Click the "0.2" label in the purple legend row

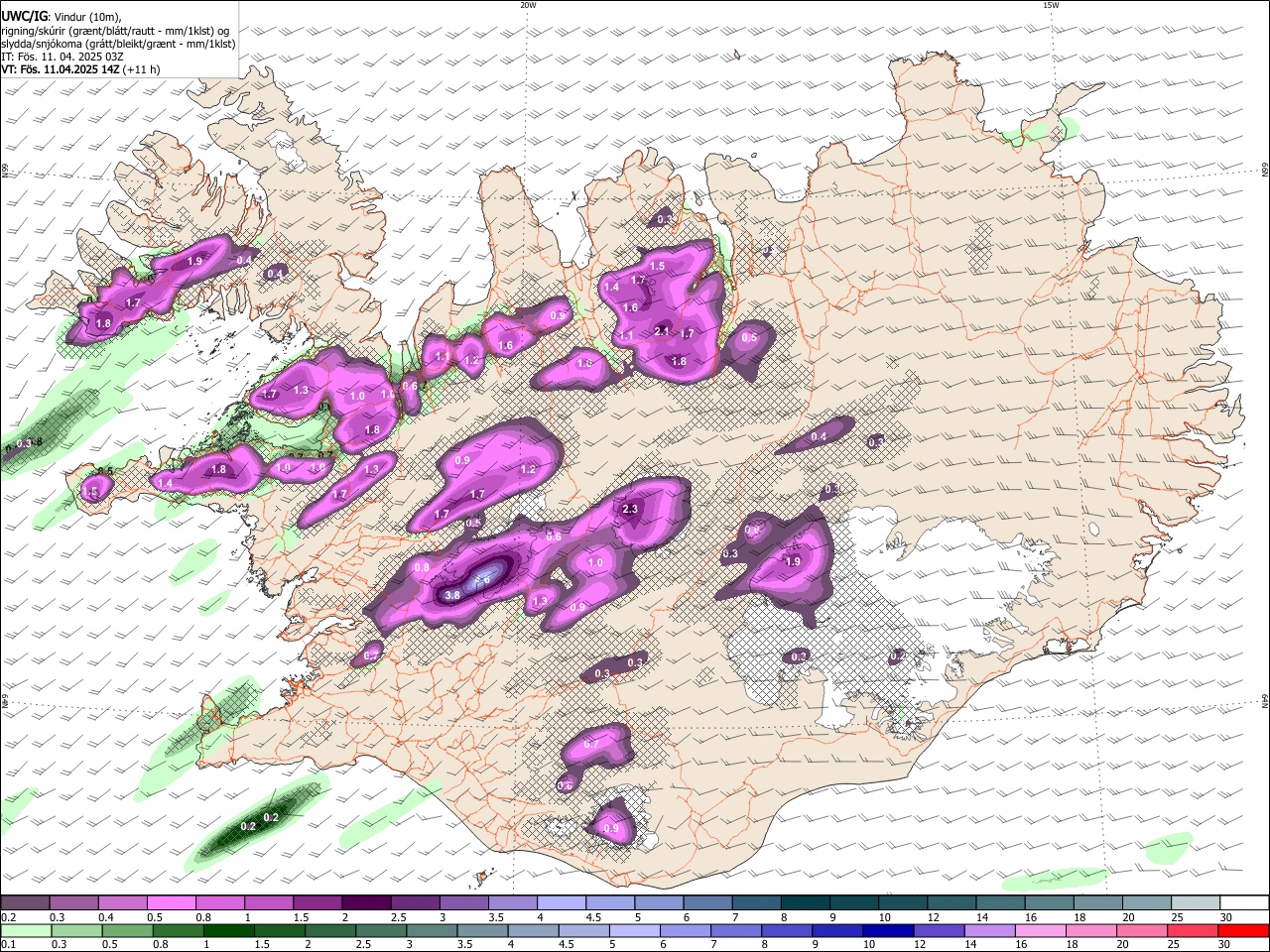[x=9, y=917]
